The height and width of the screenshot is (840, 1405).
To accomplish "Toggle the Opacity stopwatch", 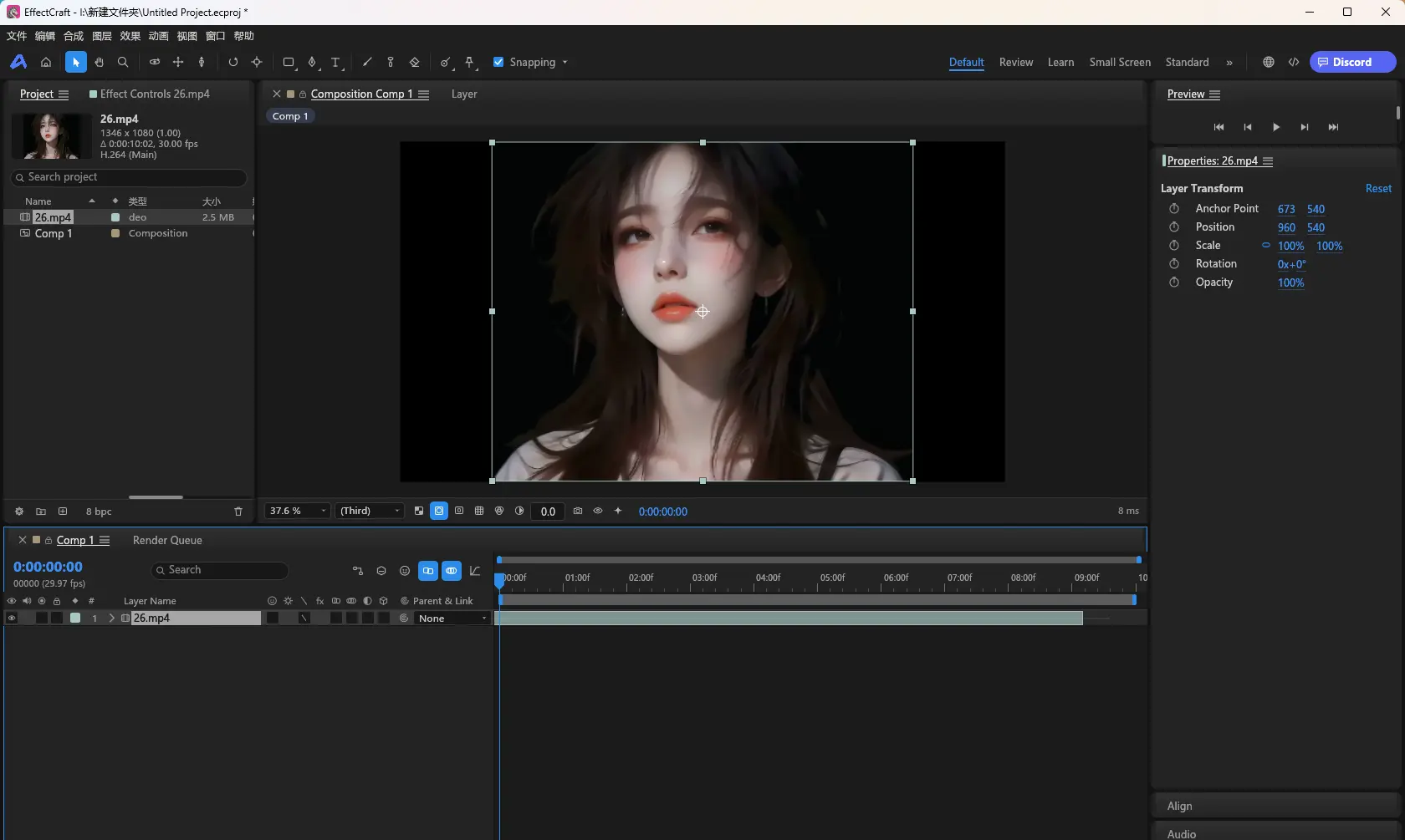I will click(1174, 283).
